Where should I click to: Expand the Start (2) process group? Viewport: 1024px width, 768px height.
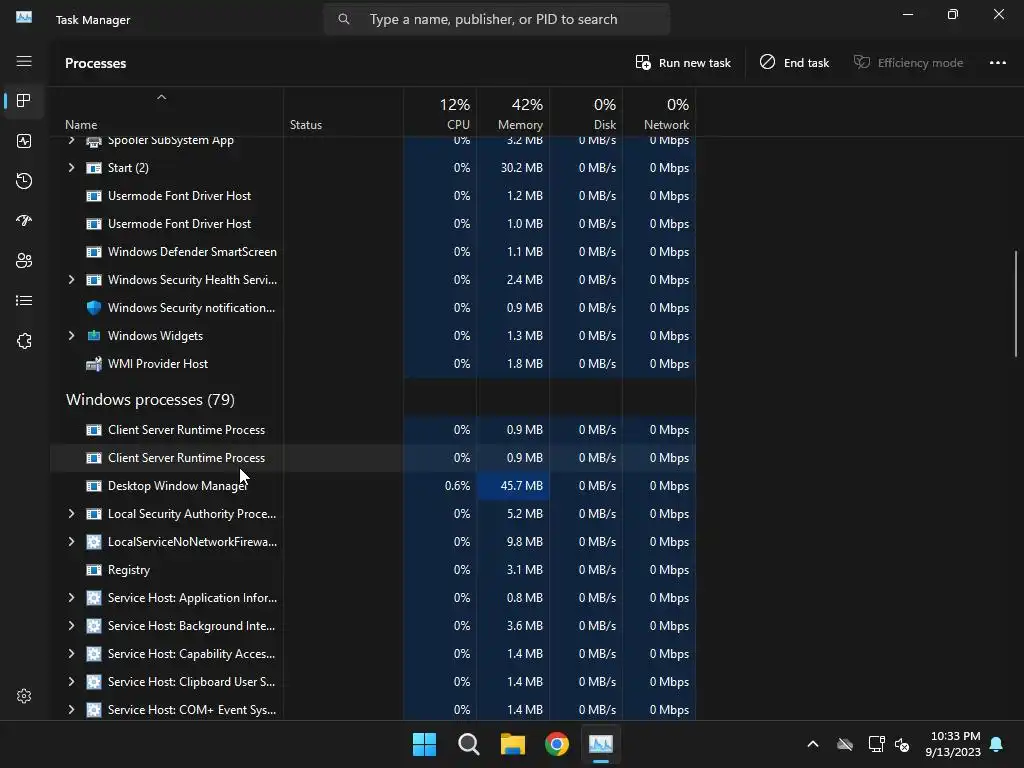pos(71,168)
